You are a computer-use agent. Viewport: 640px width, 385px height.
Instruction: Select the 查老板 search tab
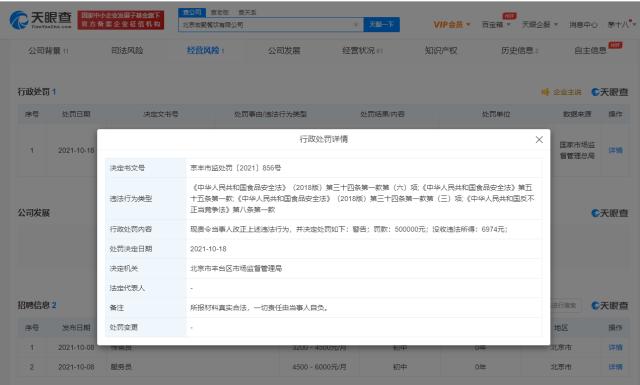point(220,13)
